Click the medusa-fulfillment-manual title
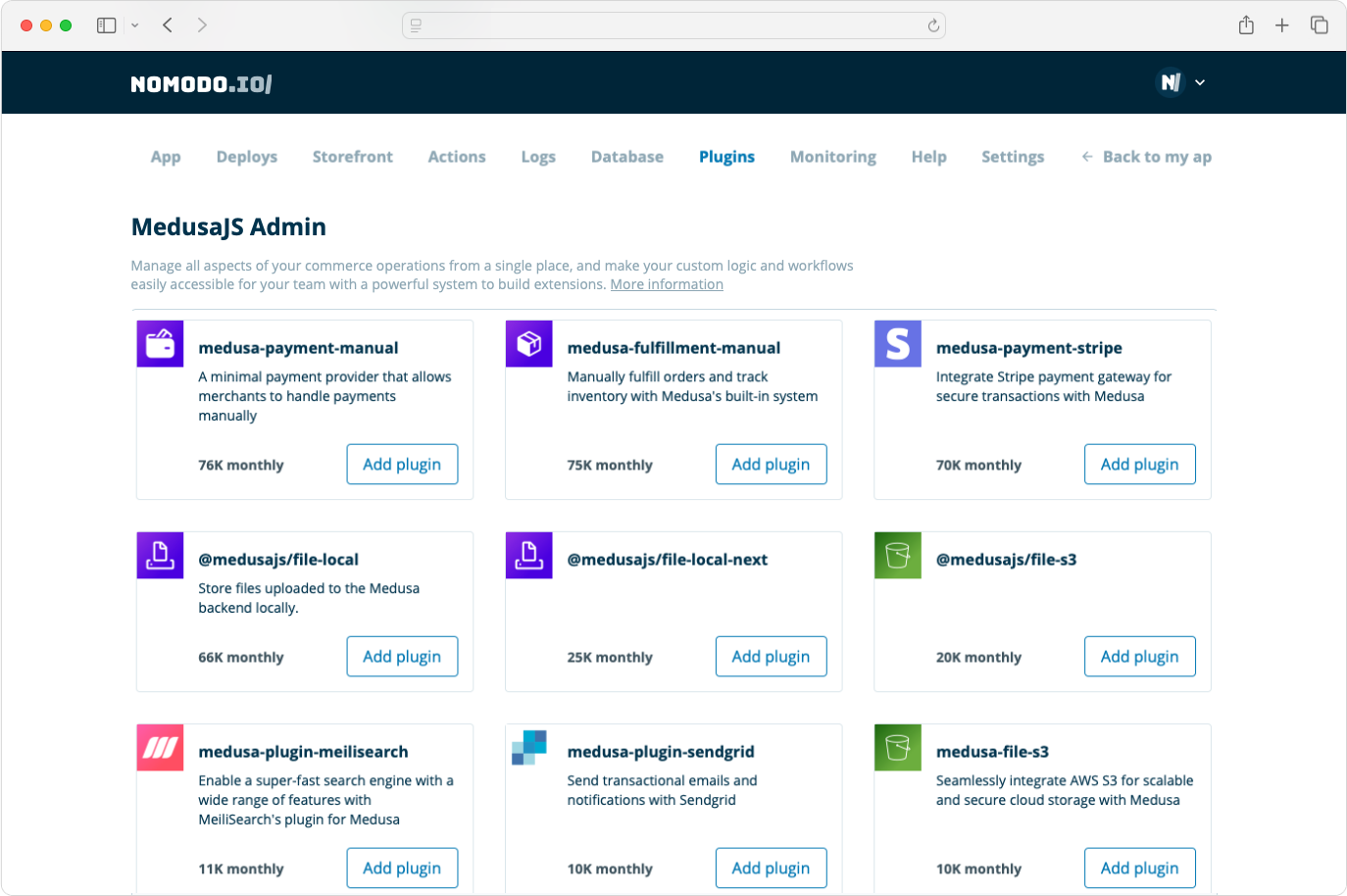1347x896 pixels. 673,348
